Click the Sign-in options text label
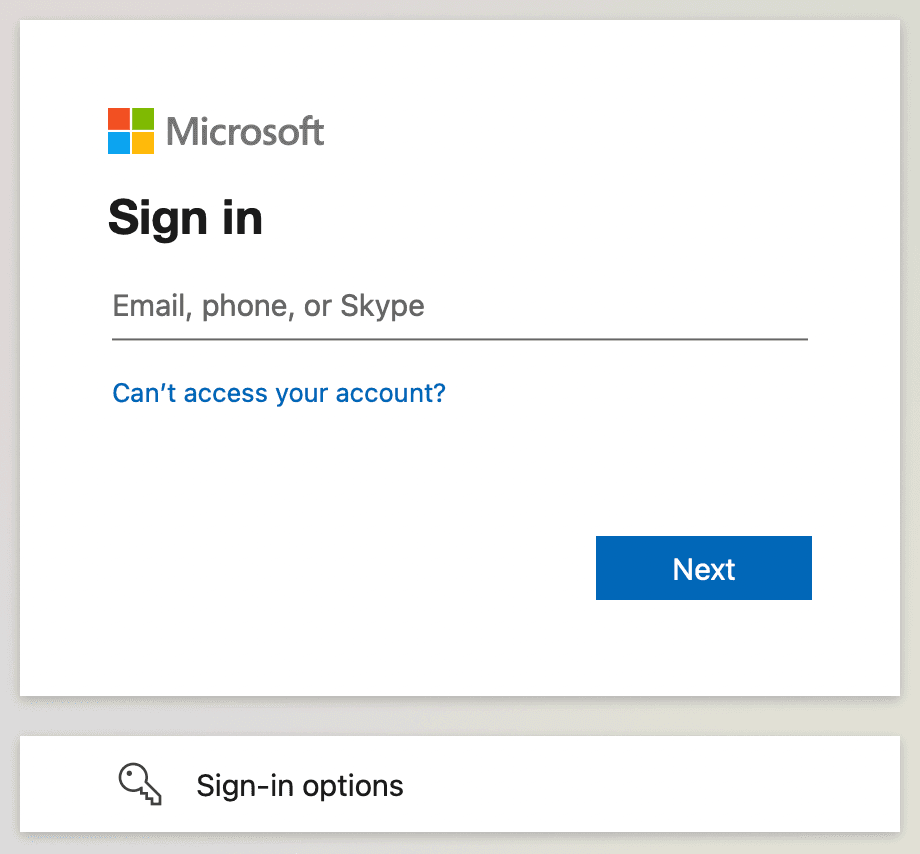 (x=300, y=786)
